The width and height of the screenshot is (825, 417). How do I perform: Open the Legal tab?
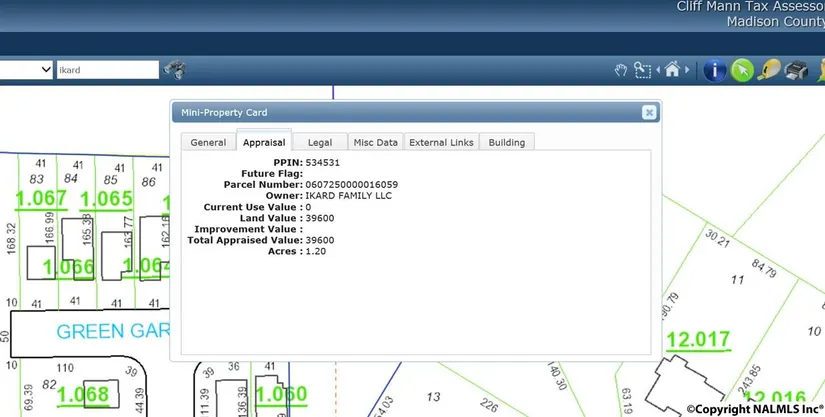(x=320, y=142)
